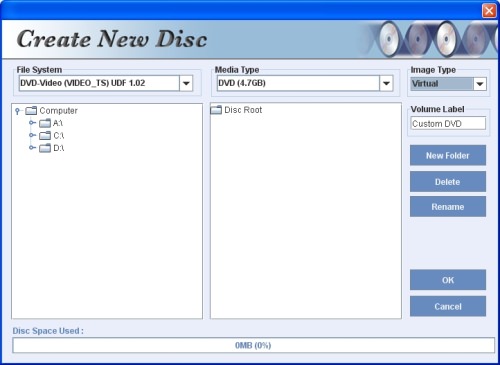This screenshot has height=365, width=500.
Task: Select the A:\ label in tree
Action: [x=58, y=123]
